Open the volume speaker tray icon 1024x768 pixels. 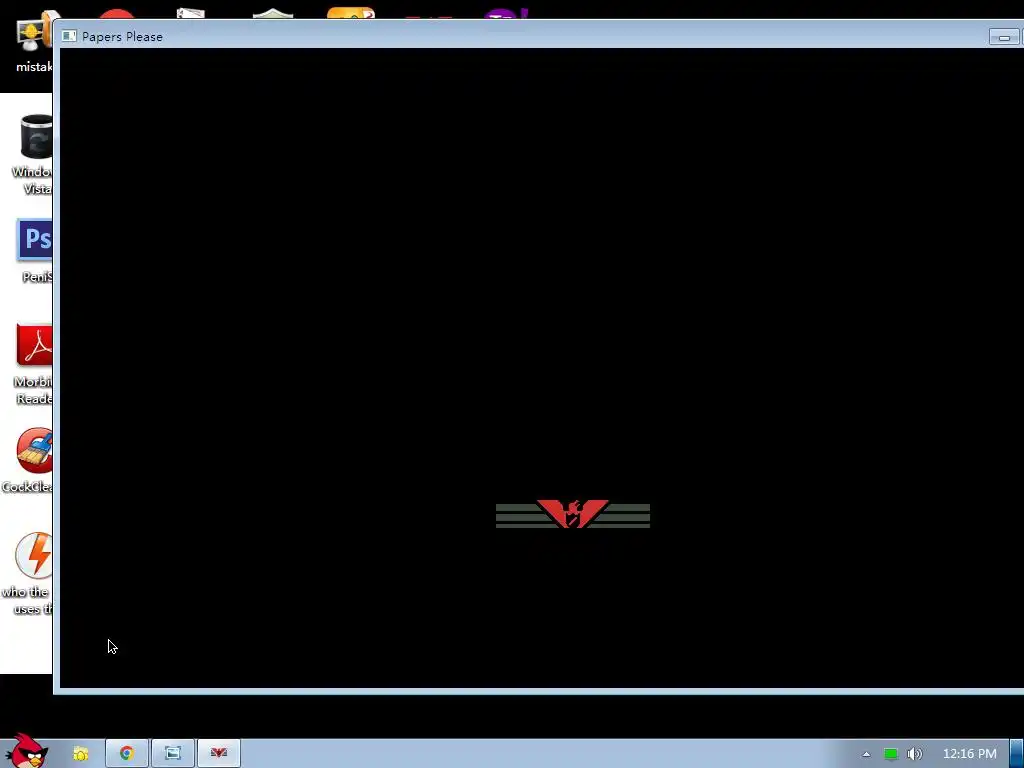[914, 754]
